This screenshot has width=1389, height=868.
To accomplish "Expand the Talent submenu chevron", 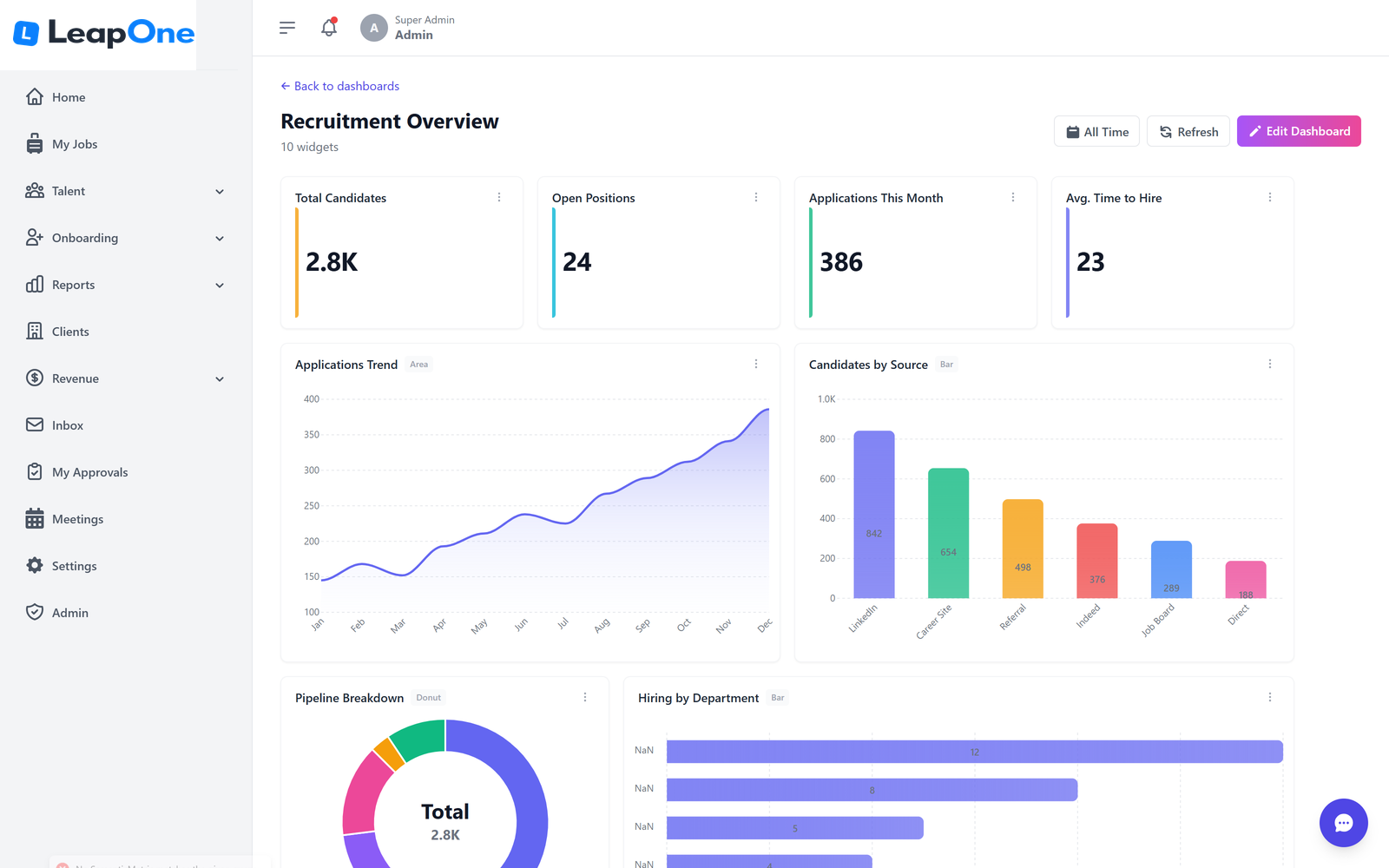I will click(x=220, y=192).
